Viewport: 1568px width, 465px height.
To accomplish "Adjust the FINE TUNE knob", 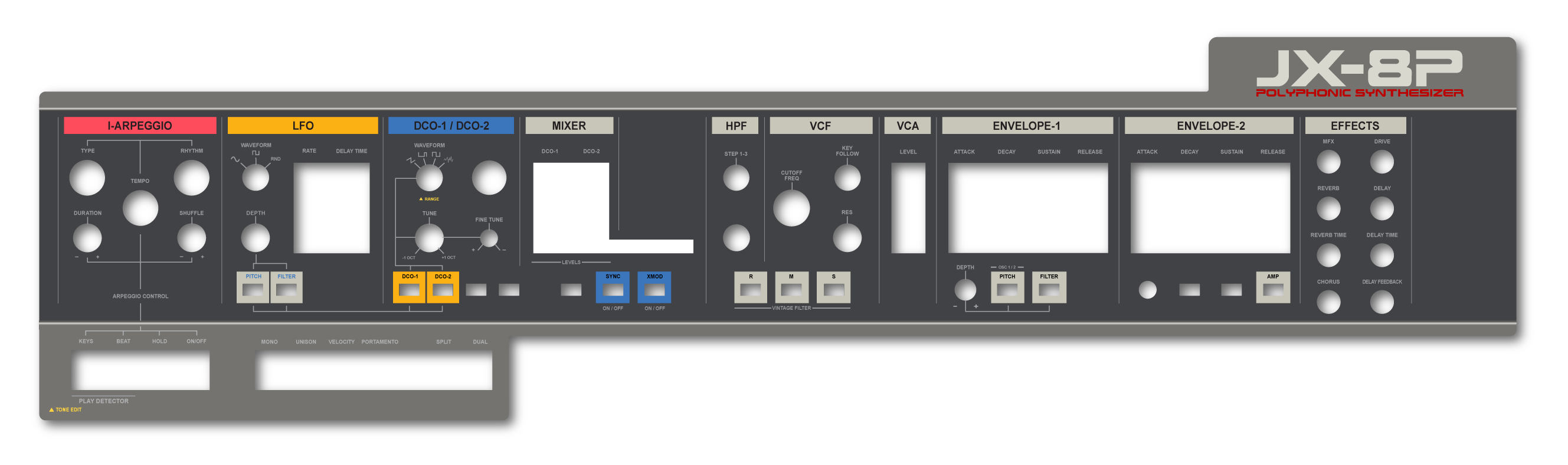I will (x=489, y=238).
